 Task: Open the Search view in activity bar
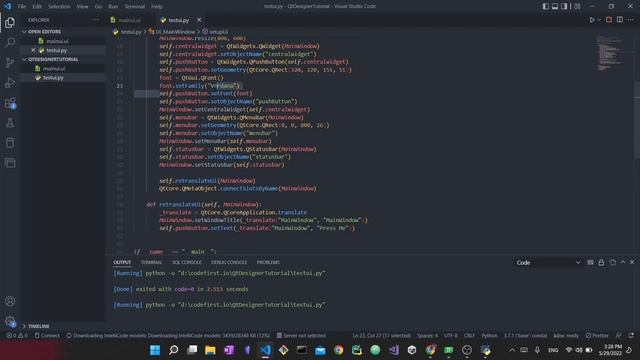pyautogui.click(x=10, y=42)
